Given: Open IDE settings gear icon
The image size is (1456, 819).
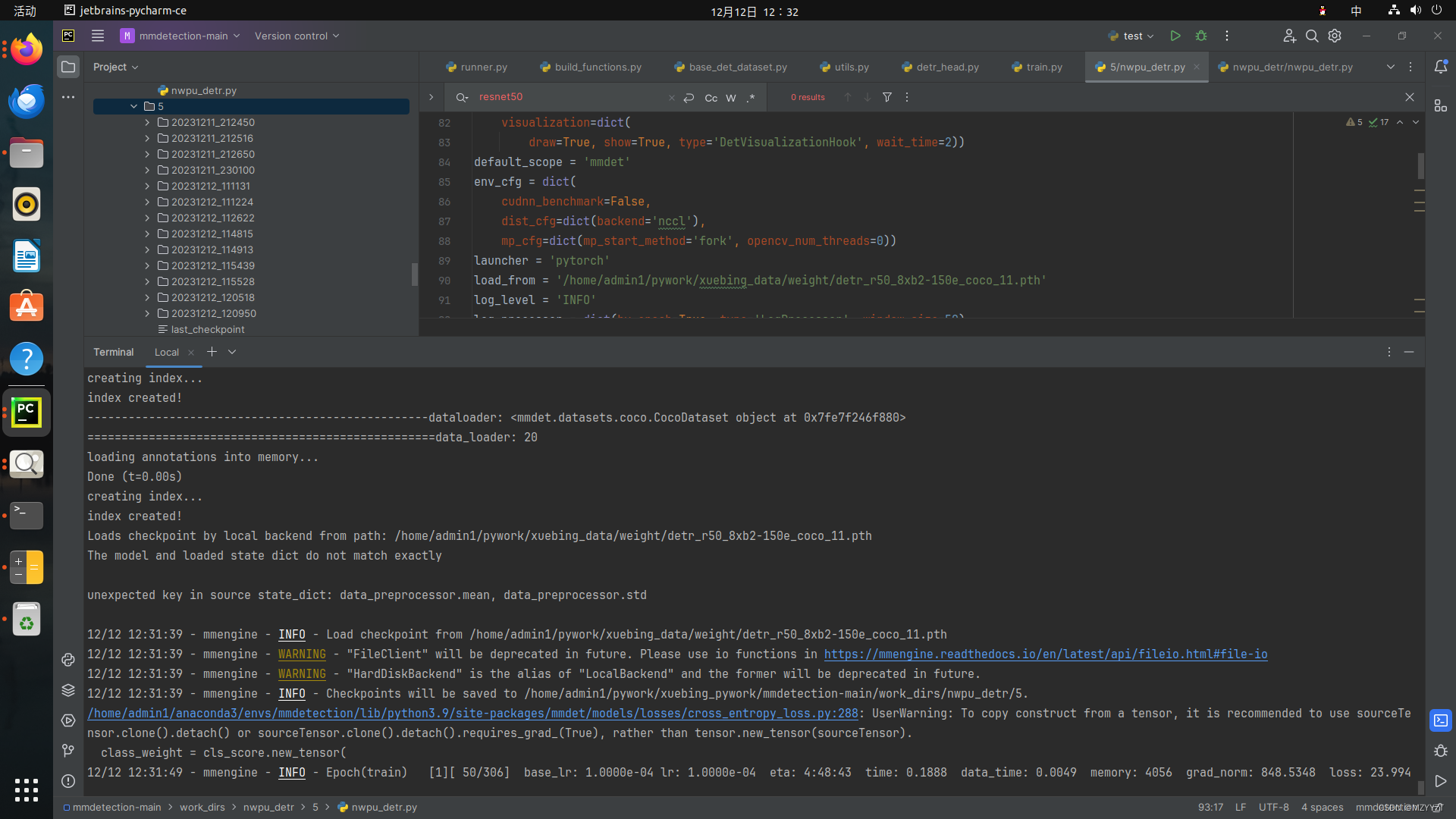Looking at the screenshot, I should point(1335,36).
